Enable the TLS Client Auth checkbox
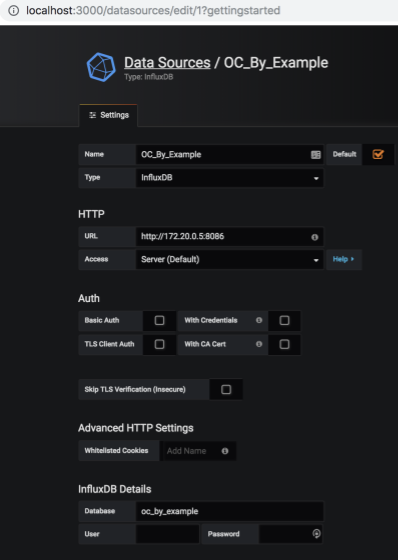 pos(159,344)
